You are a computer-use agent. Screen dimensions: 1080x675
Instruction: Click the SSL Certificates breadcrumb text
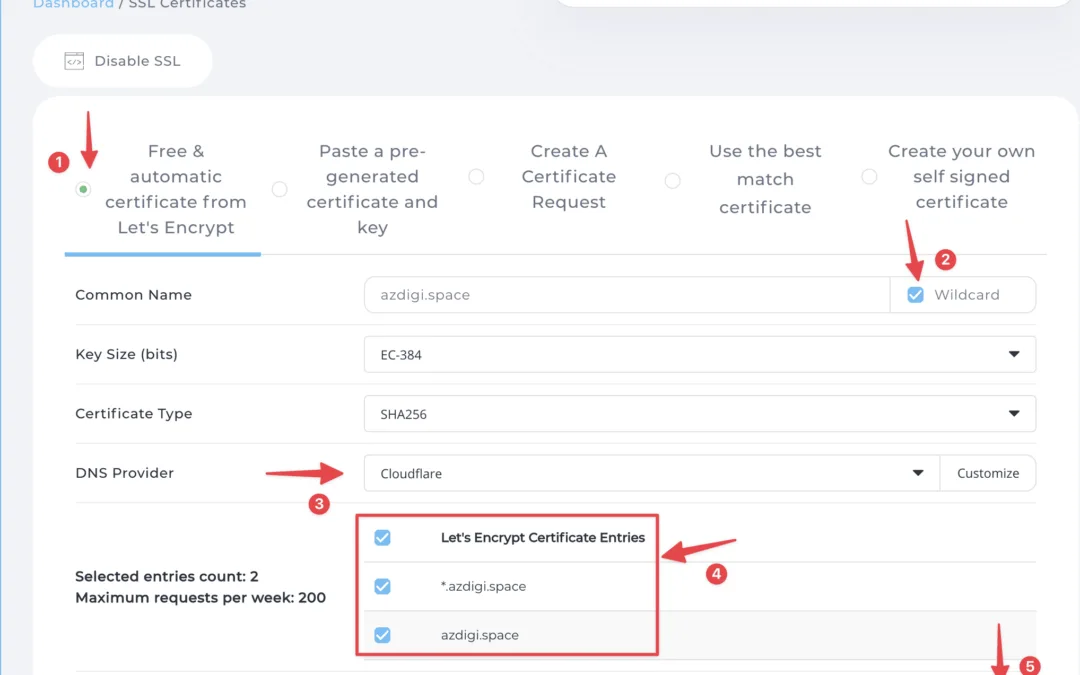[187, 4]
